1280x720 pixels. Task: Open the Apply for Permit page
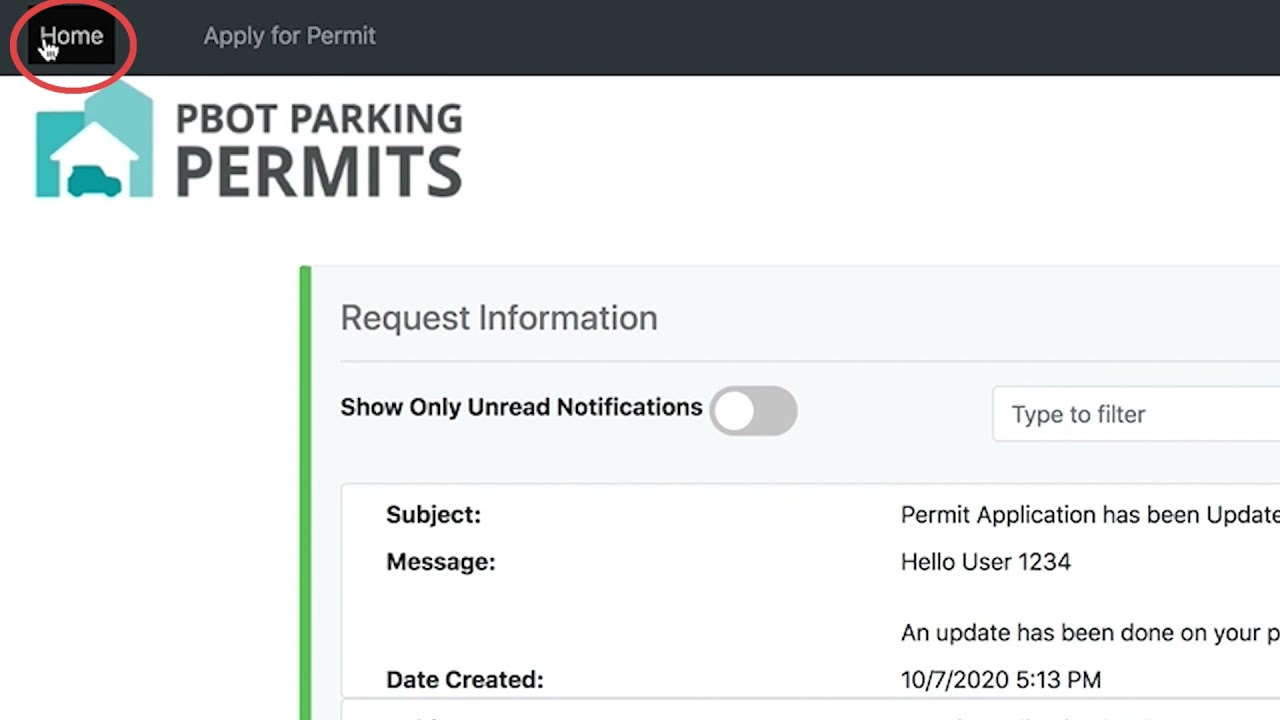tap(289, 36)
